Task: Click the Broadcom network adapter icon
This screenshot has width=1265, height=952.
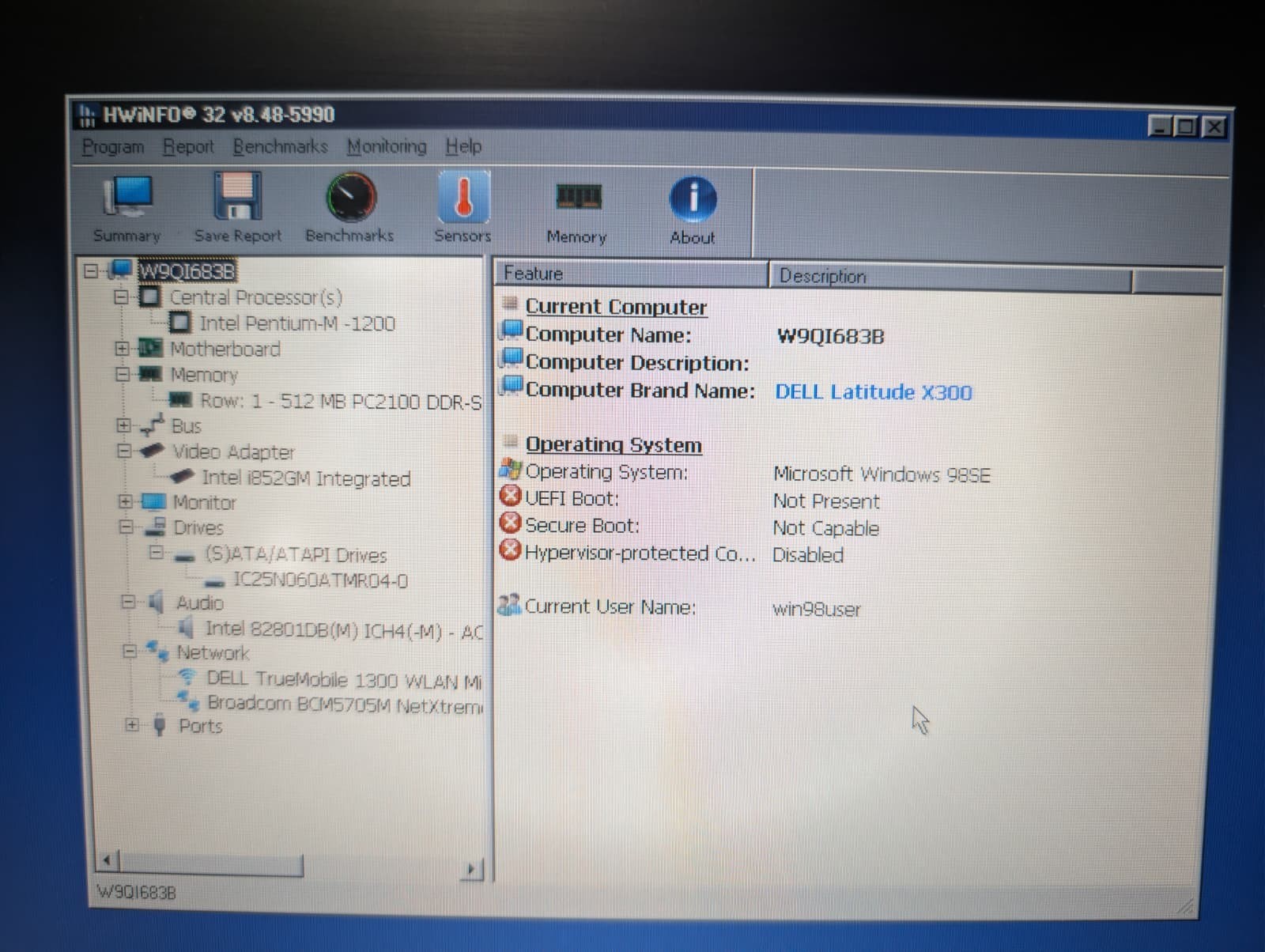Action: click(187, 701)
